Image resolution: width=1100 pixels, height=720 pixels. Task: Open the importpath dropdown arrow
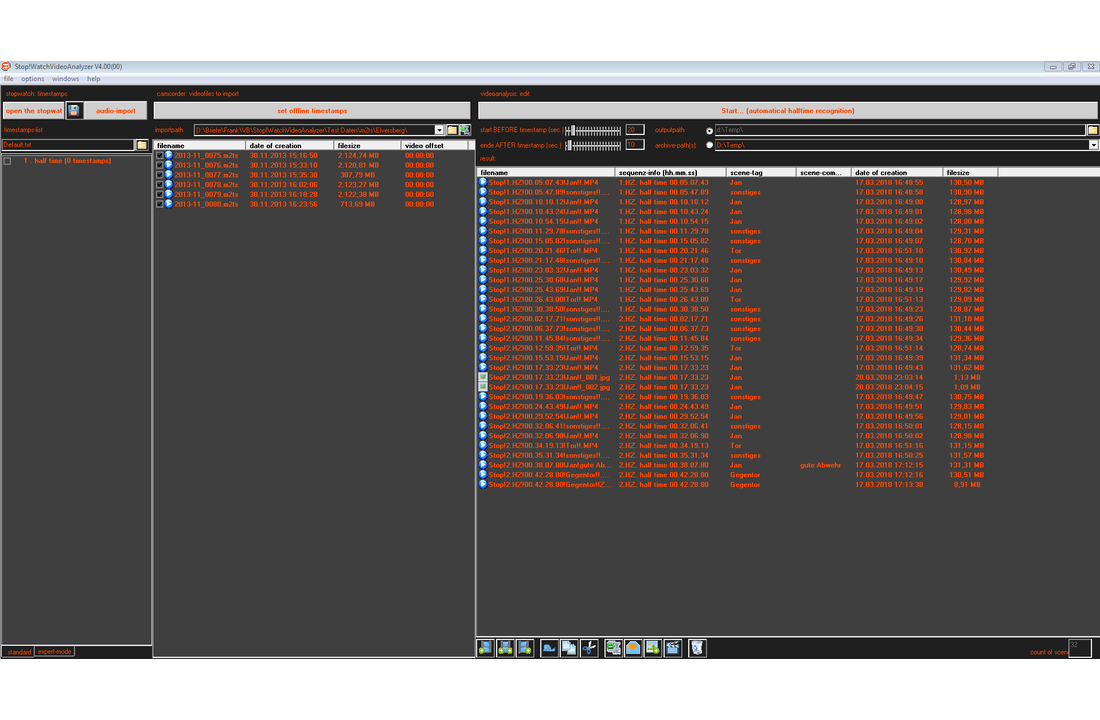tap(439, 130)
